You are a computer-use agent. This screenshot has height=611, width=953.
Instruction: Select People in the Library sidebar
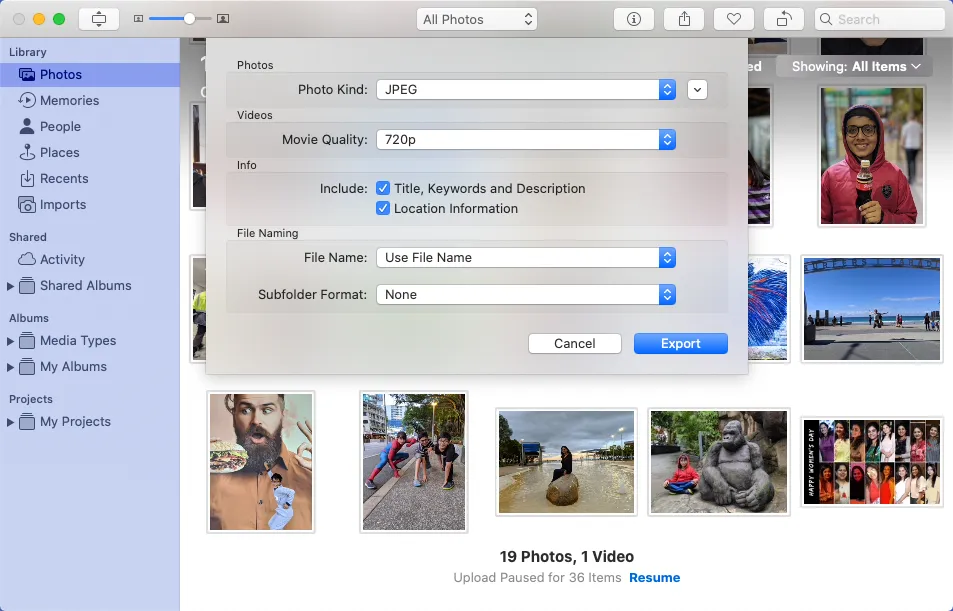pyautogui.click(x=62, y=126)
